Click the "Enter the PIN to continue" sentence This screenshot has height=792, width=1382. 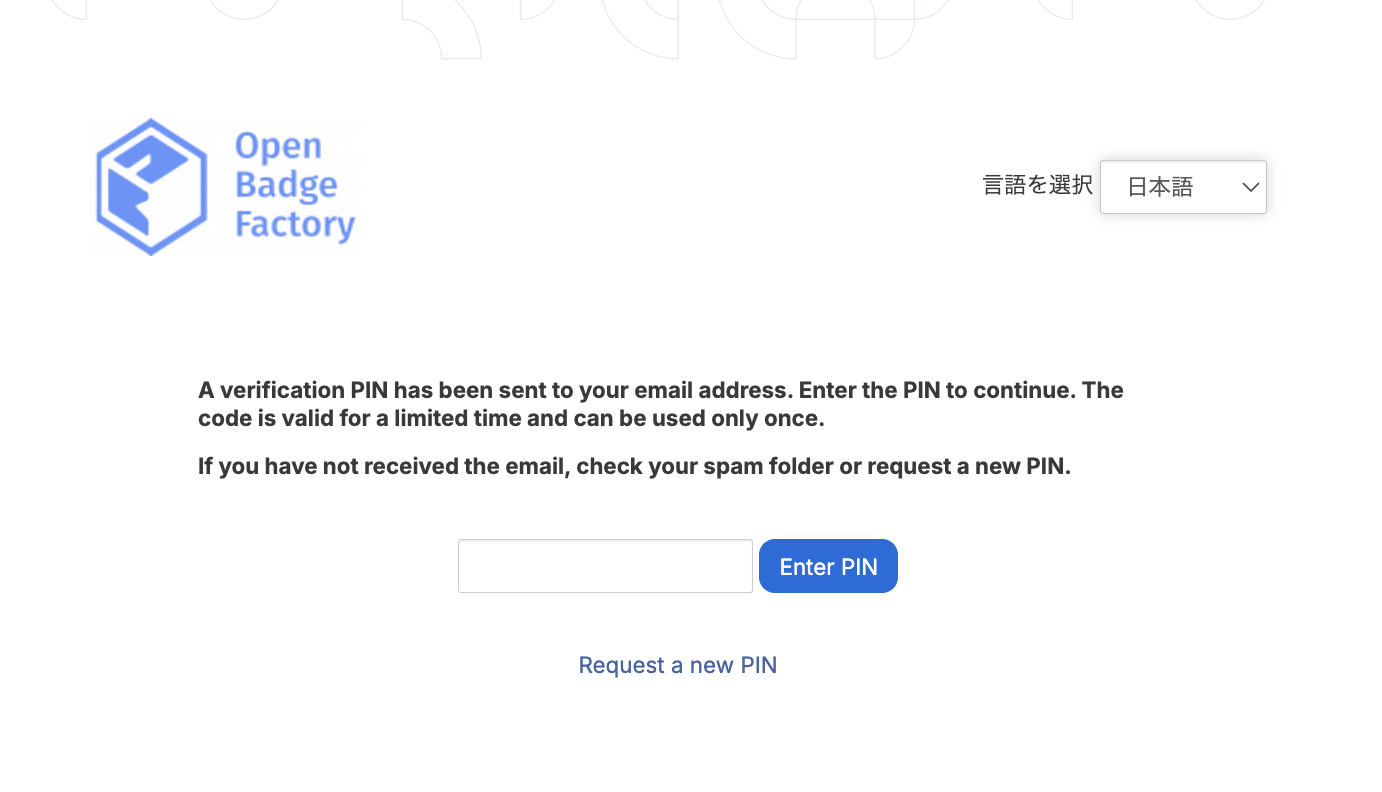(937, 390)
